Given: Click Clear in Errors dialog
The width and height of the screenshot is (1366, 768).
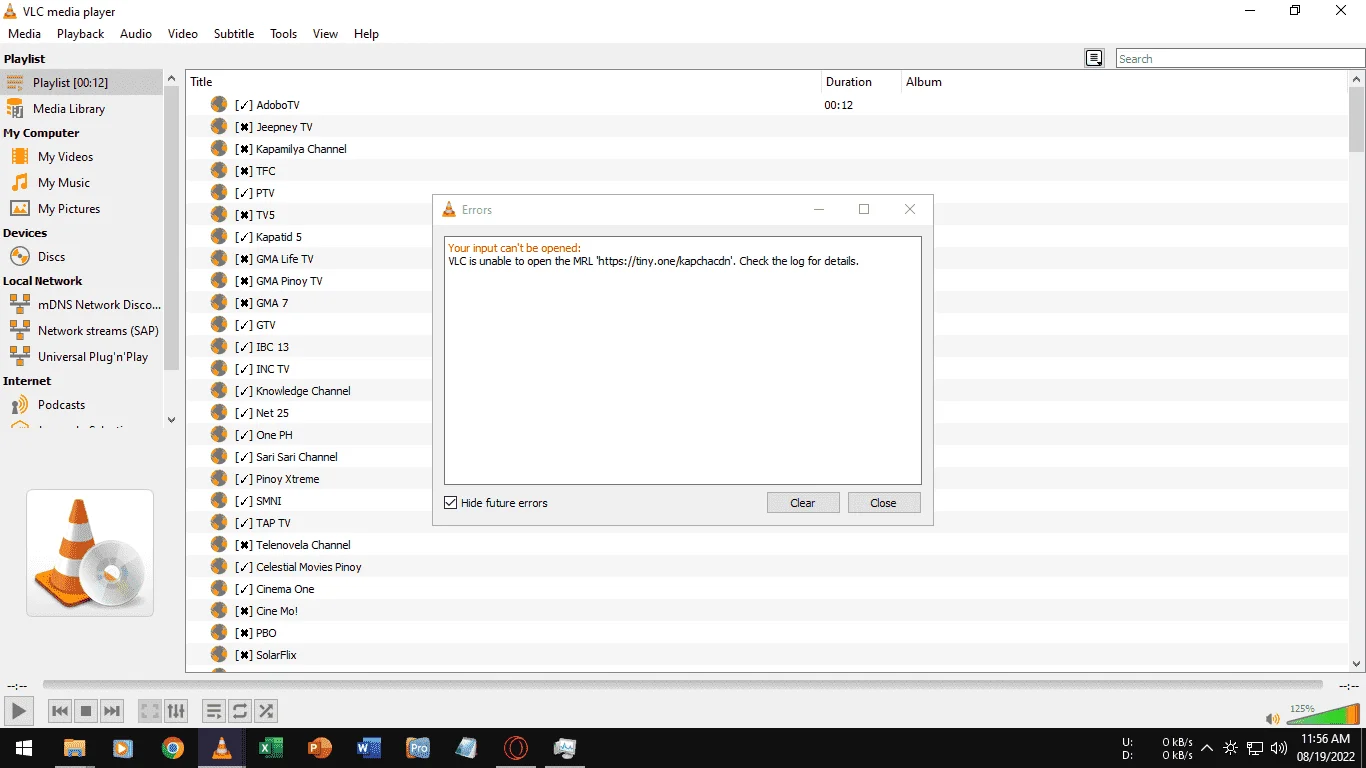Looking at the screenshot, I should 803,503.
